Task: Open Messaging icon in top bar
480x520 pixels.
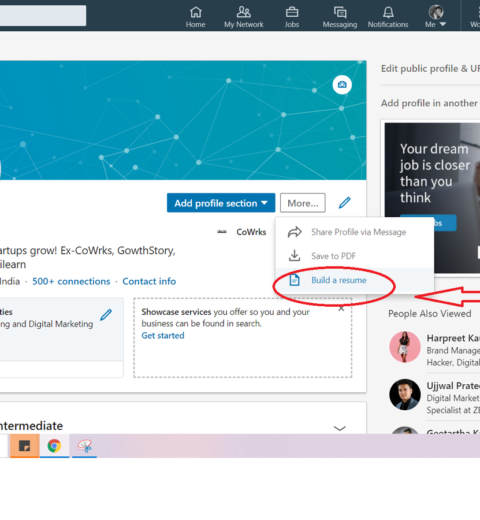Action: (x=340, y=12)
